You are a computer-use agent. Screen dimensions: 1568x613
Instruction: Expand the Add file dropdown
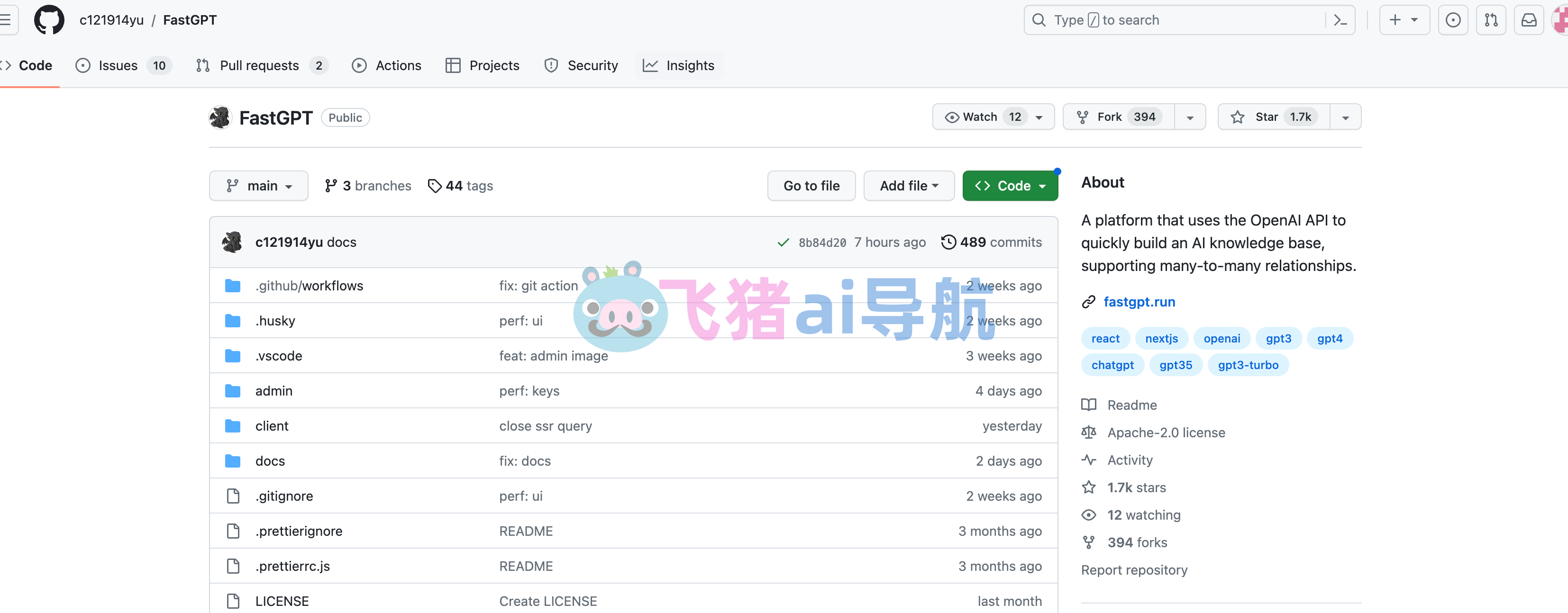click(909, 186)
